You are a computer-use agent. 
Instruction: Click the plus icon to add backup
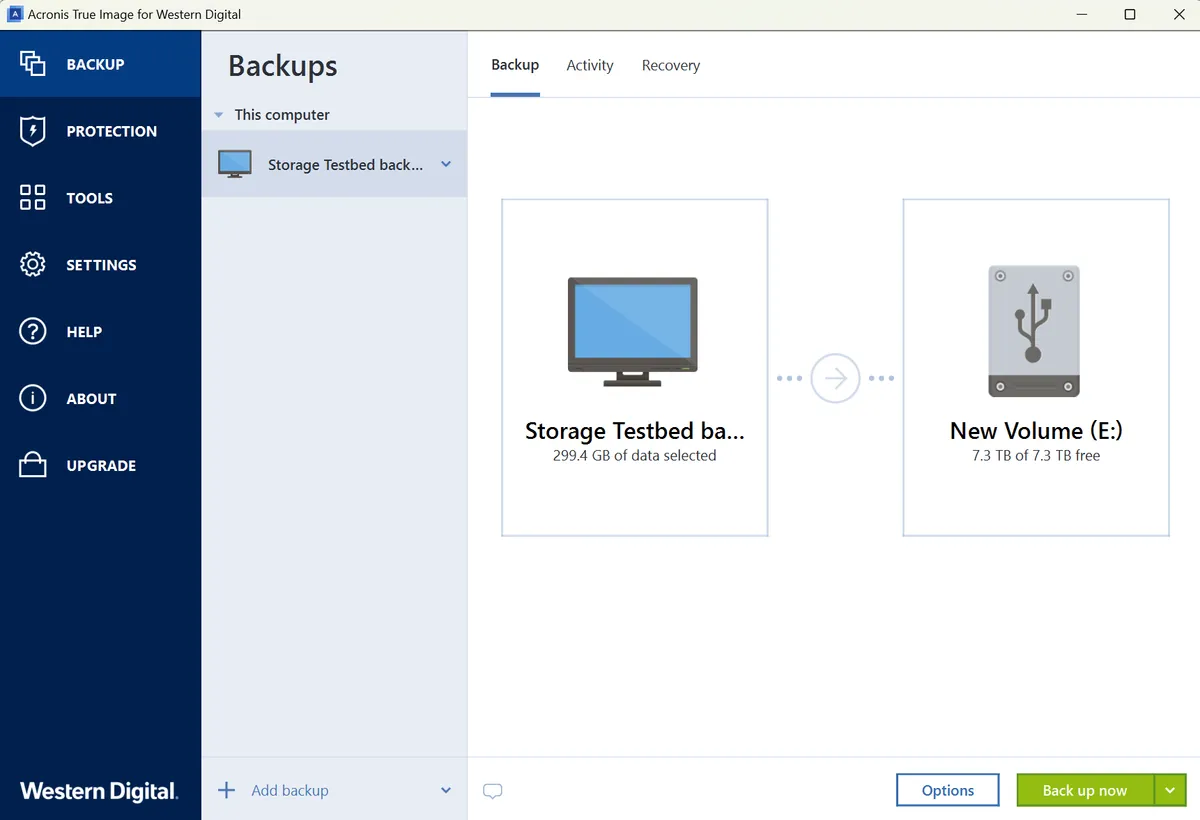click(x=227, y=791)
